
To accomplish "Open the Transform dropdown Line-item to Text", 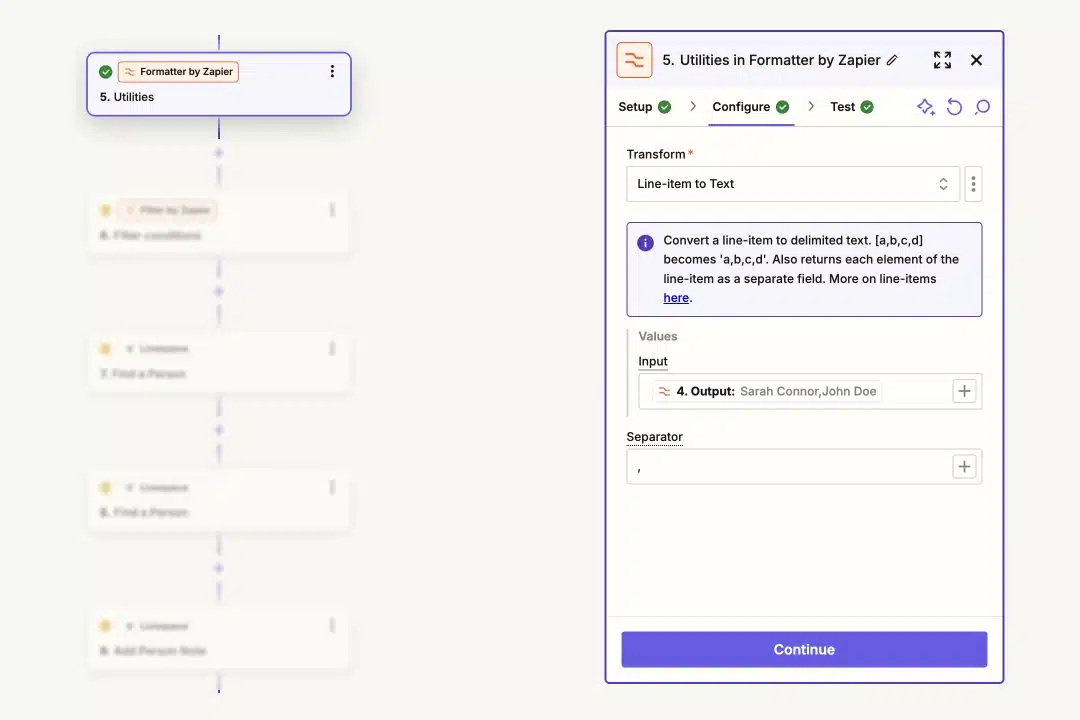I will point(793,184).
